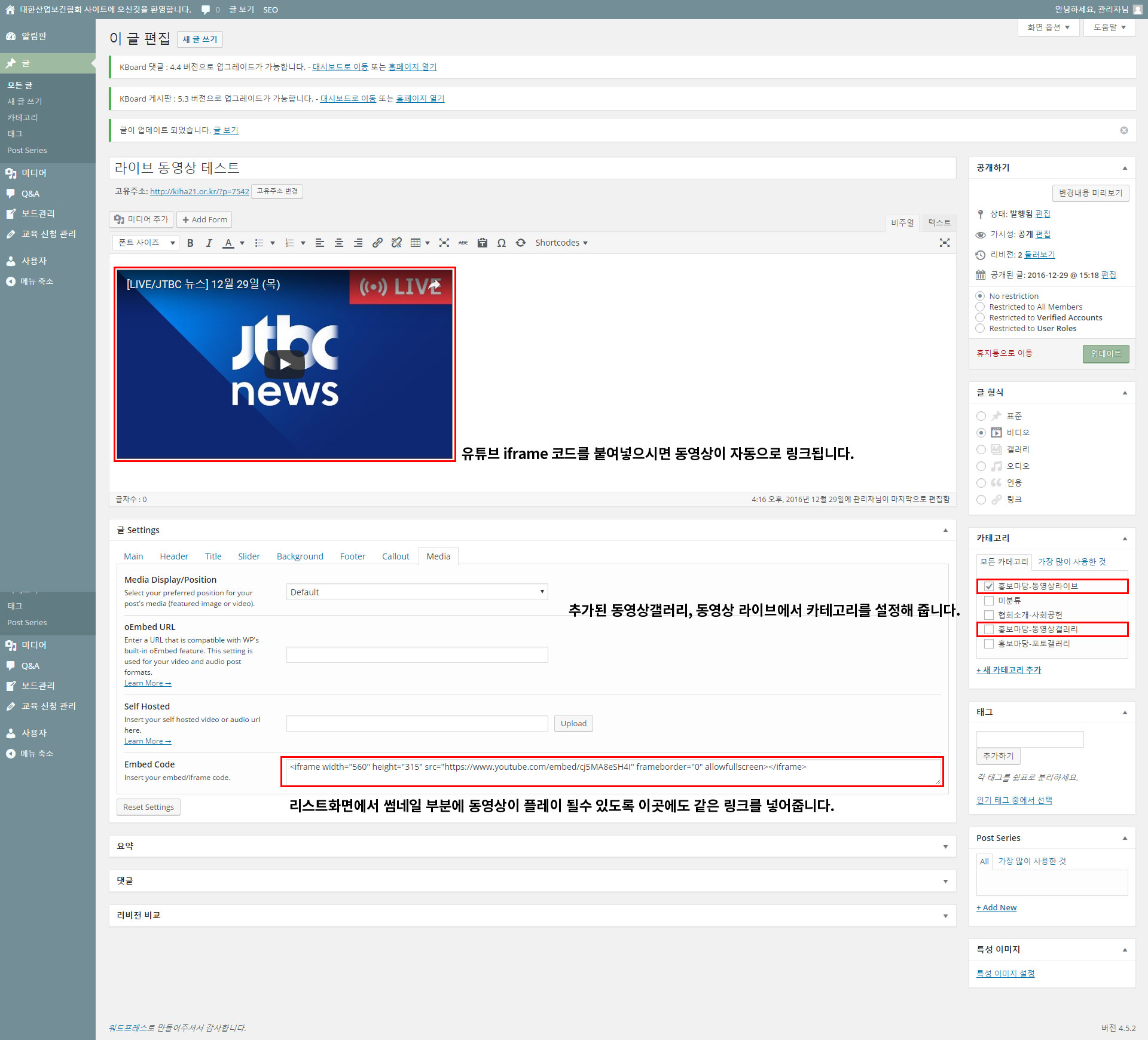This screenshot has height=1040, width=1148.
Task: Open the text color dropdown arrow
Action: [242, 243]
